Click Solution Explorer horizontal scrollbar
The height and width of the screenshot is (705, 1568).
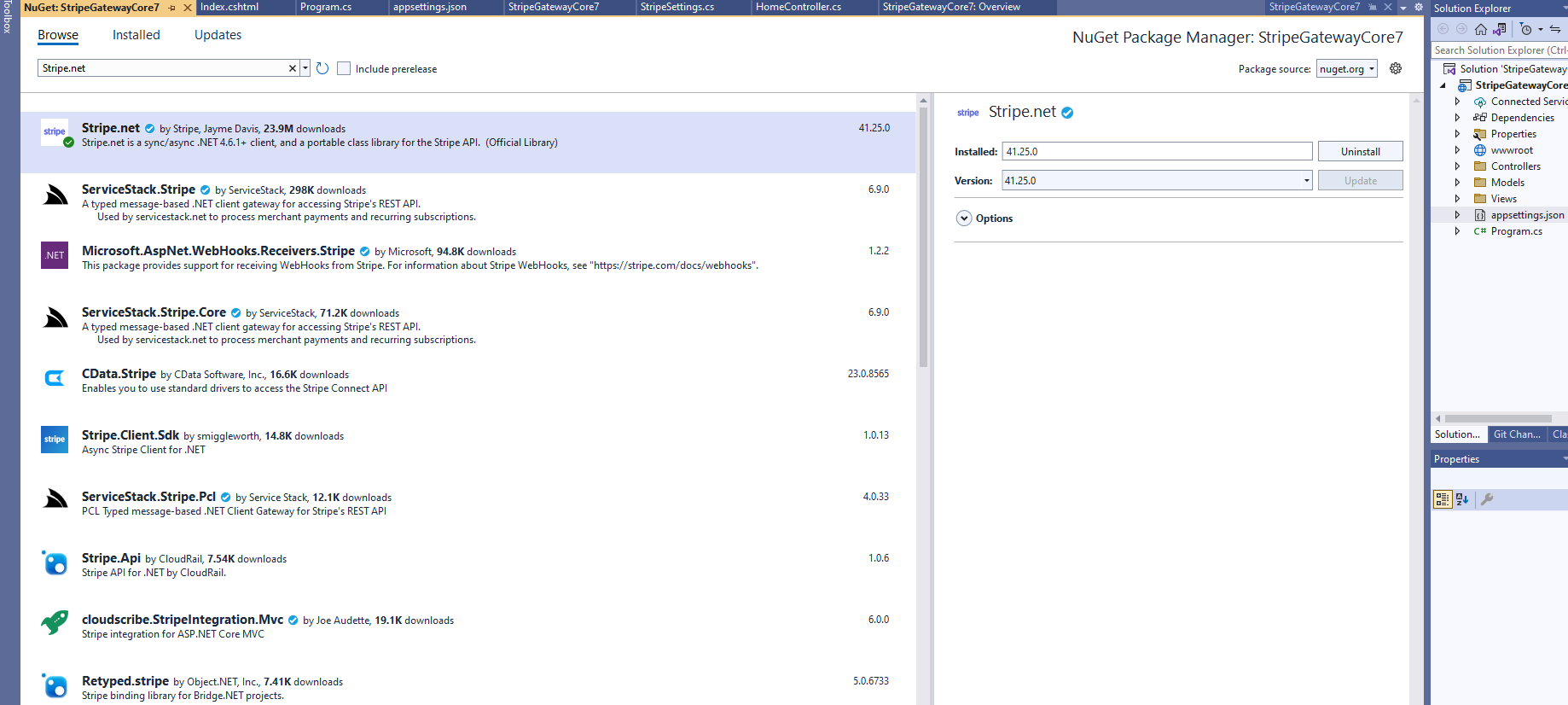click(1498, 418)
